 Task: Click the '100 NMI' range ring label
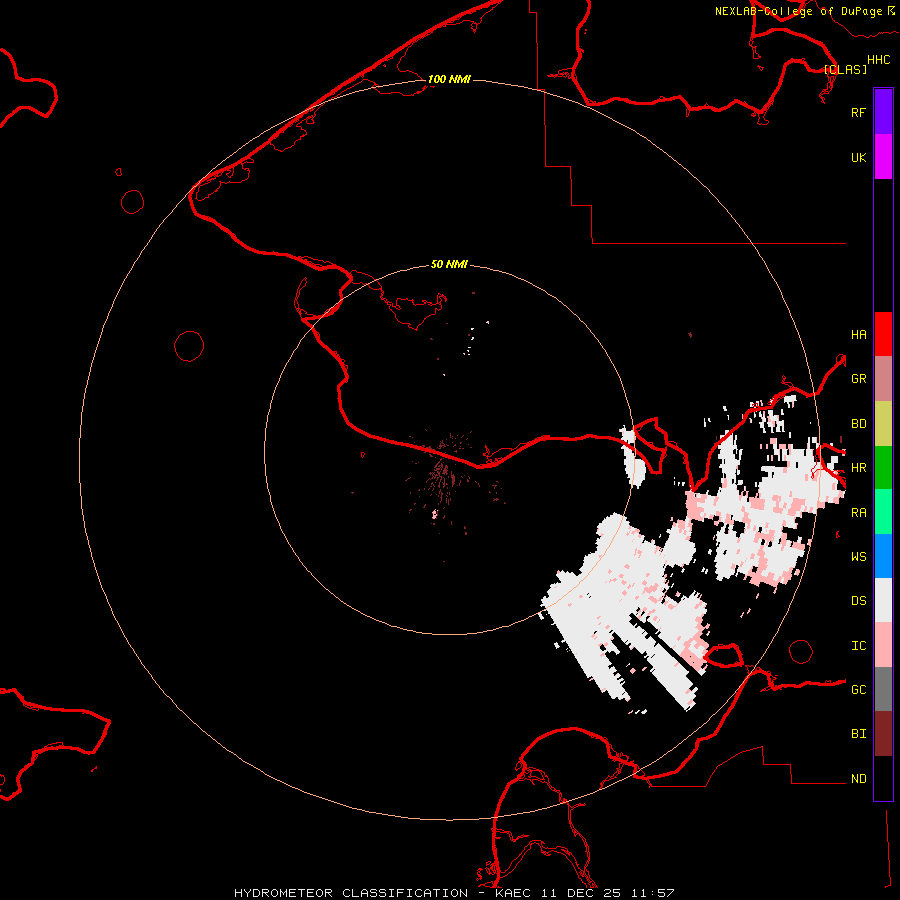click(x=449, y=79)
